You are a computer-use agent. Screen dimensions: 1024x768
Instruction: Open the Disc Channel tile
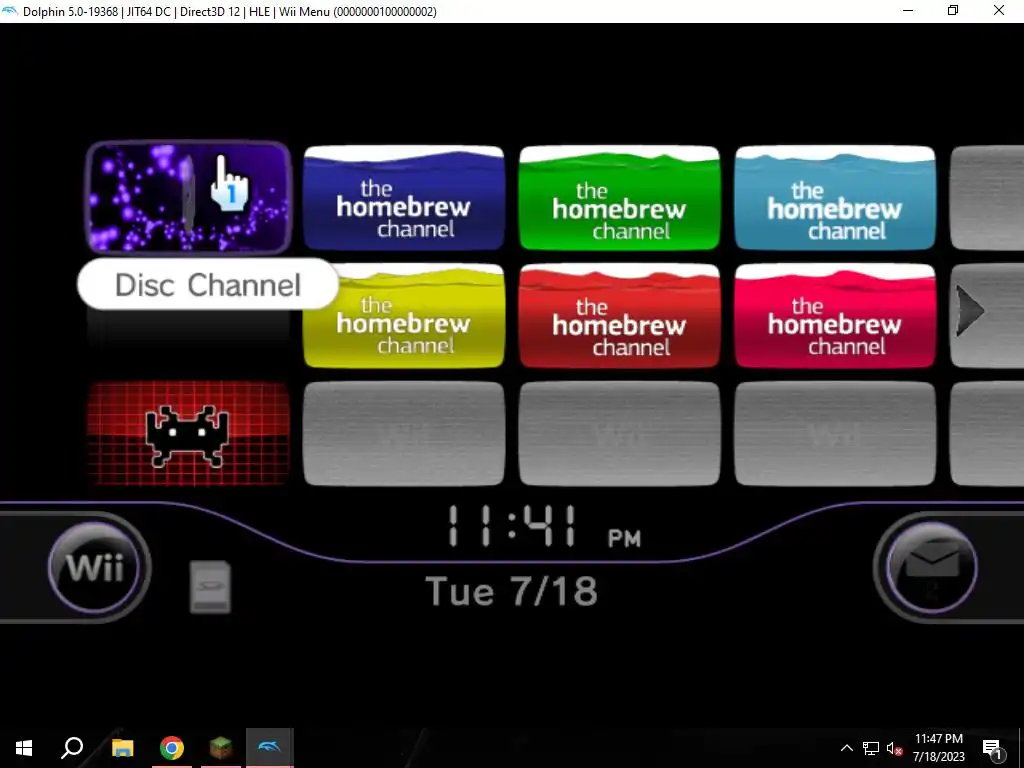(188, 197)
